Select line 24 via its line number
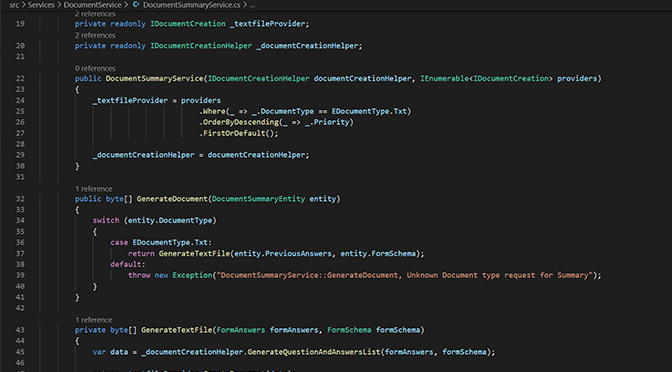Image resolution: width=672 pixels, height=372 pixels. (x=20, y=100)
